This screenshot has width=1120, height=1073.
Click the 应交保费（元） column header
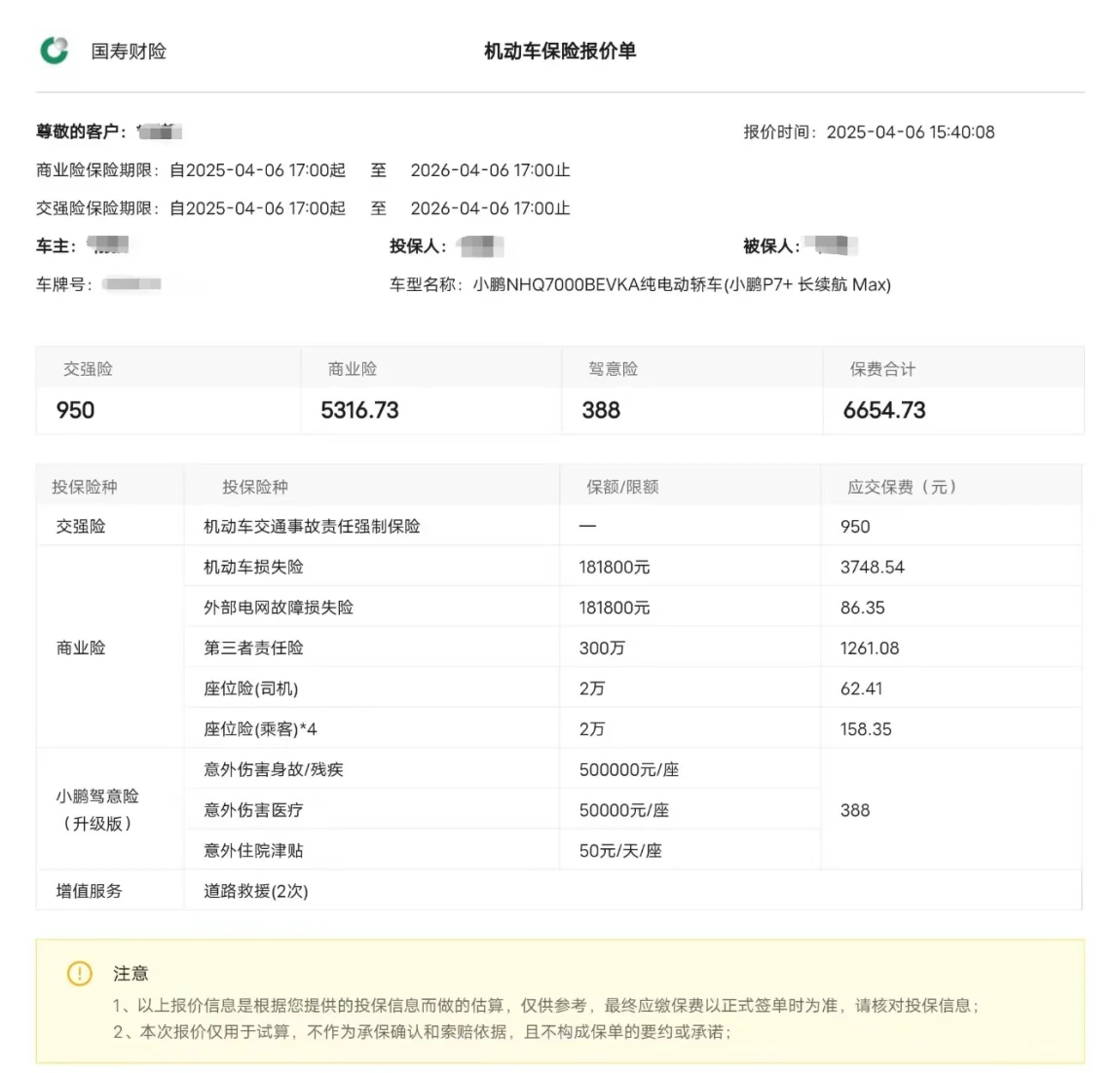(x=902, y=487)
